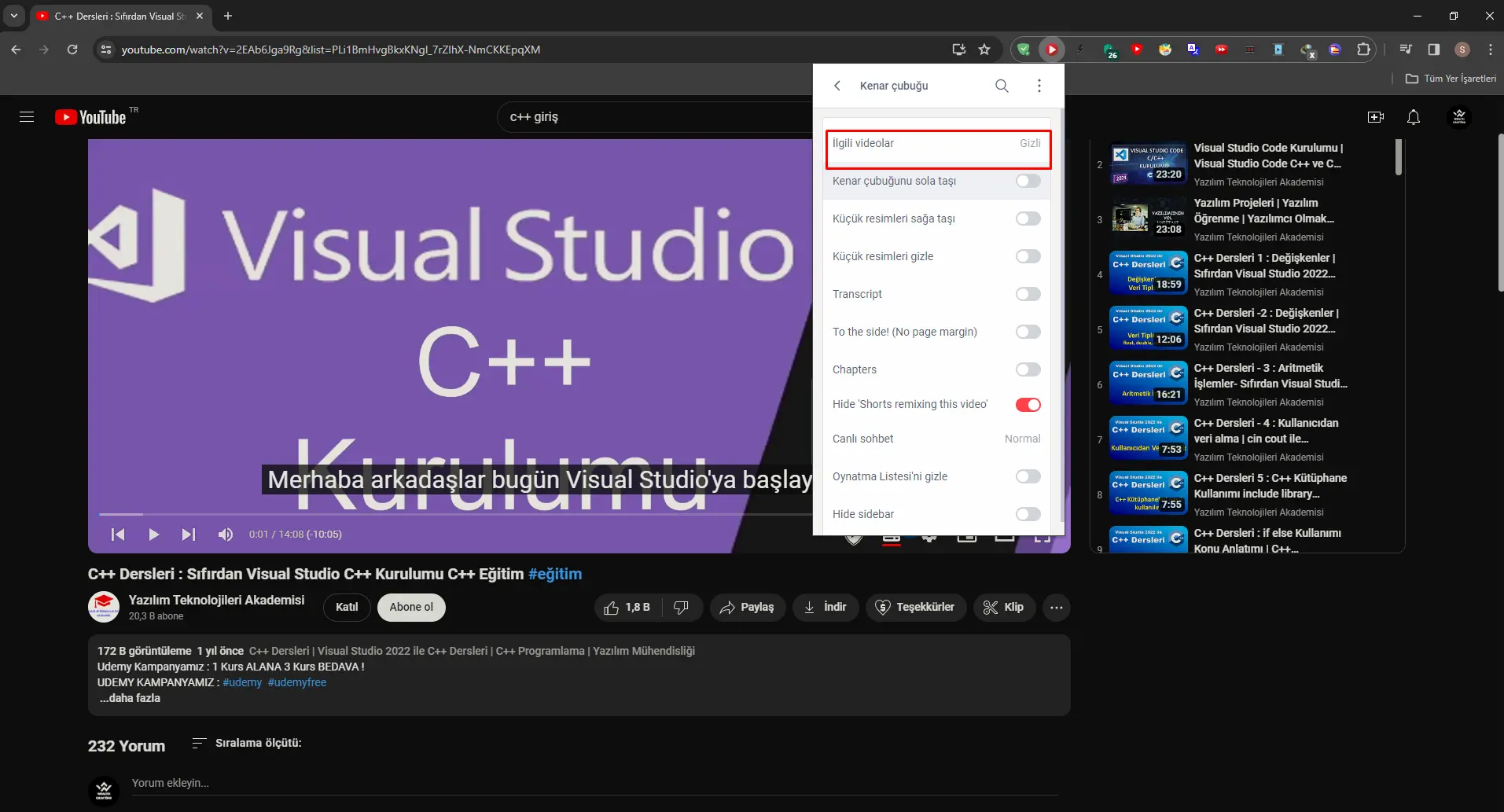Mute the video volume
The image size is (1504, 812).
pyautogui.click(x=226, y=535)
